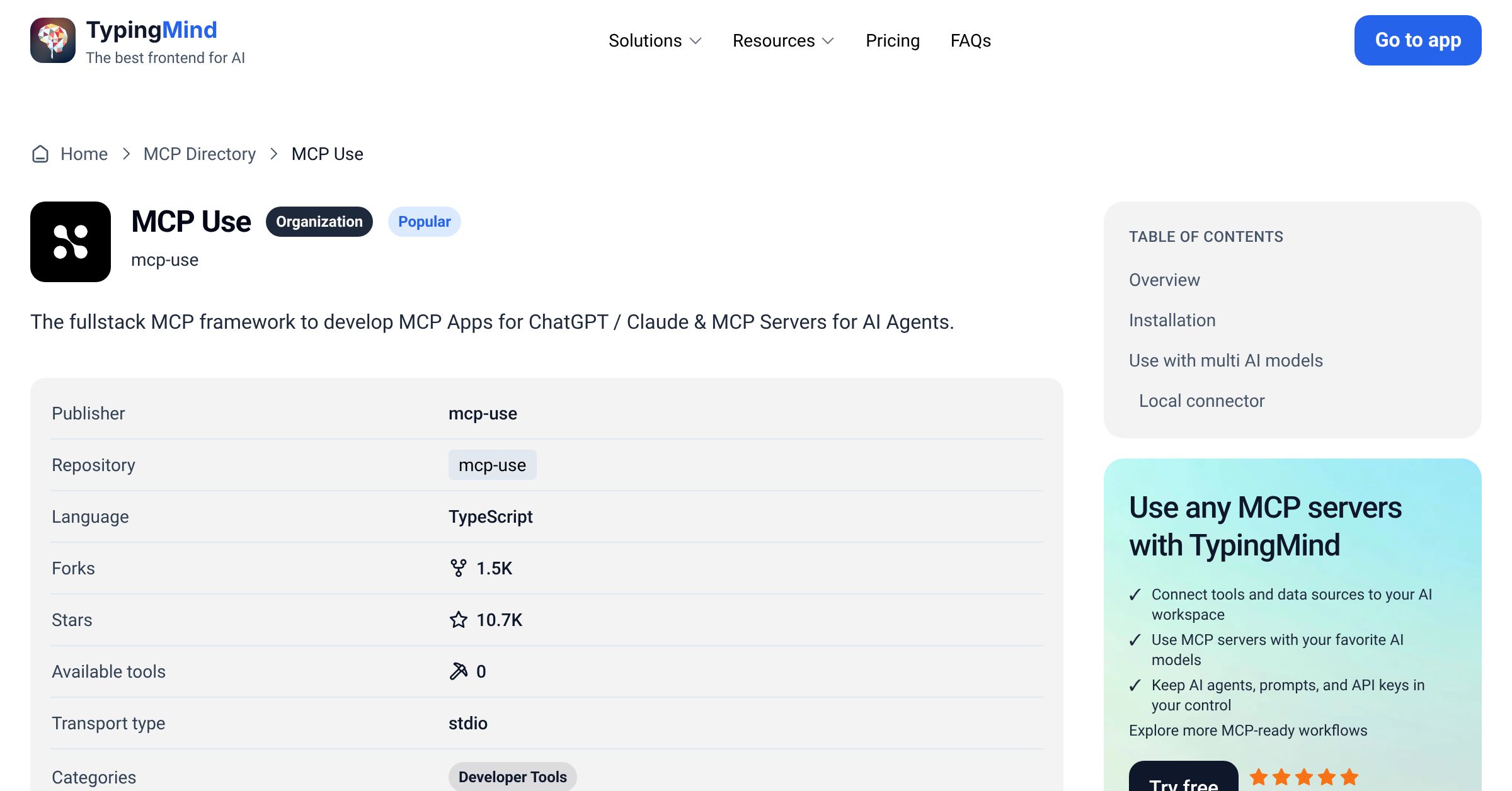Image resolution: width=1512 pixels, height=791 pixels.
Task: Open the mcp-use repository link
Action: 493,465
